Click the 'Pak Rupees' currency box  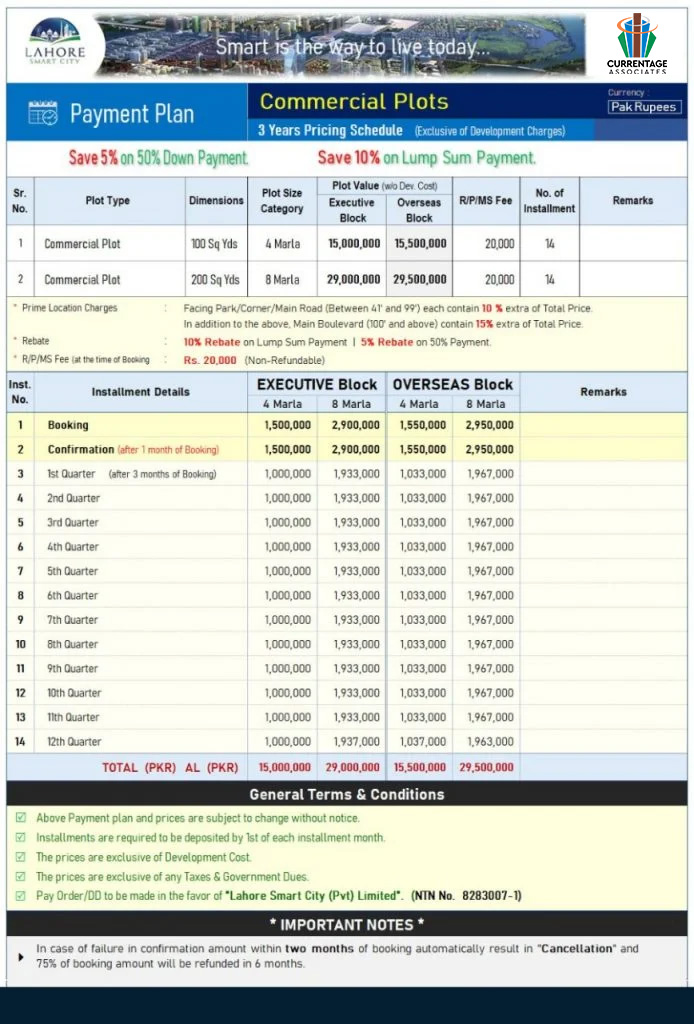[644, 107]
